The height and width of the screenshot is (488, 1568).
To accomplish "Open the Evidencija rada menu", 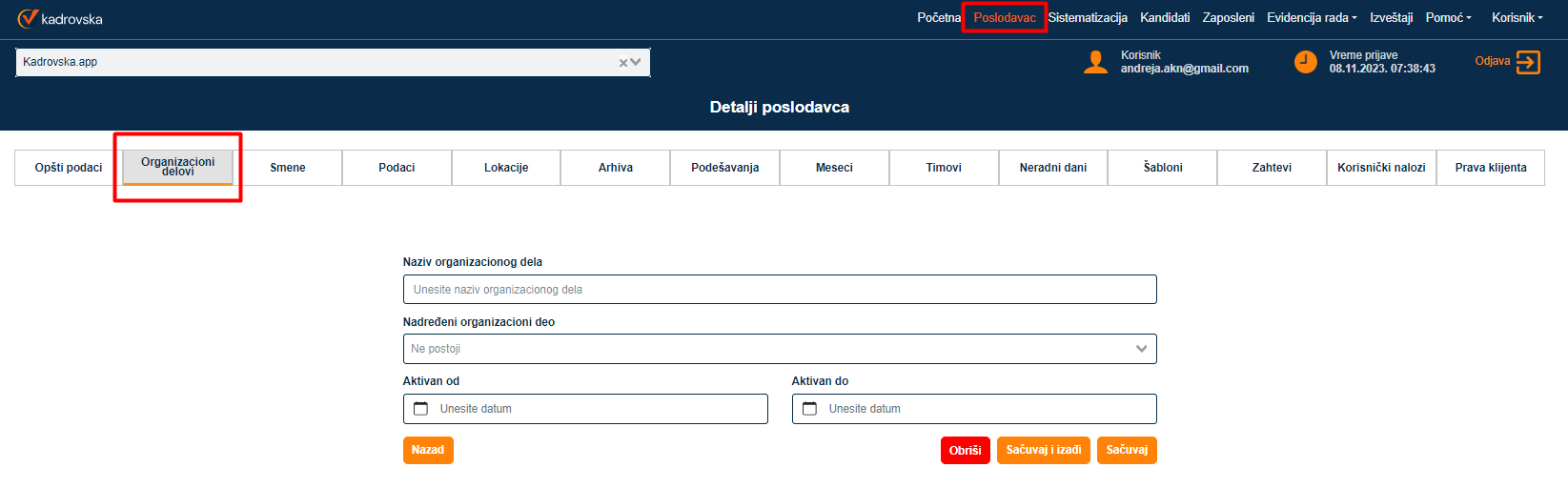I will point(1311,18).
